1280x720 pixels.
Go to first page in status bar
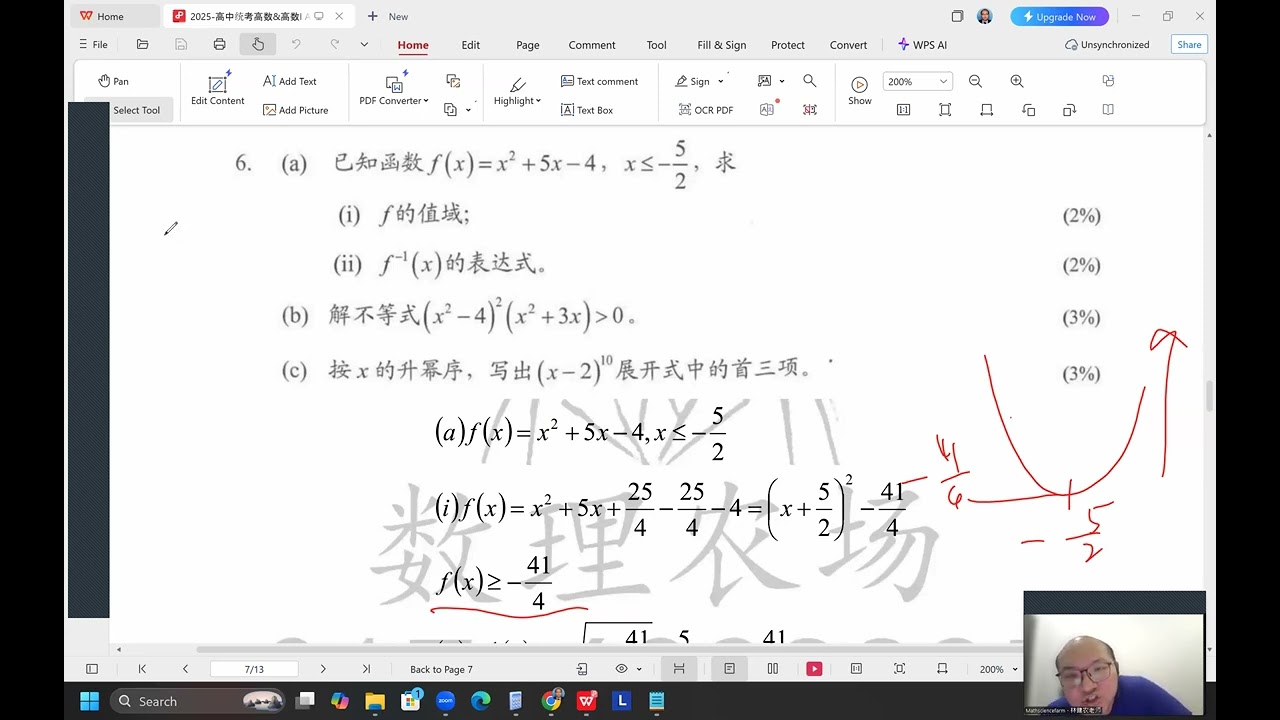pos(142,669)
